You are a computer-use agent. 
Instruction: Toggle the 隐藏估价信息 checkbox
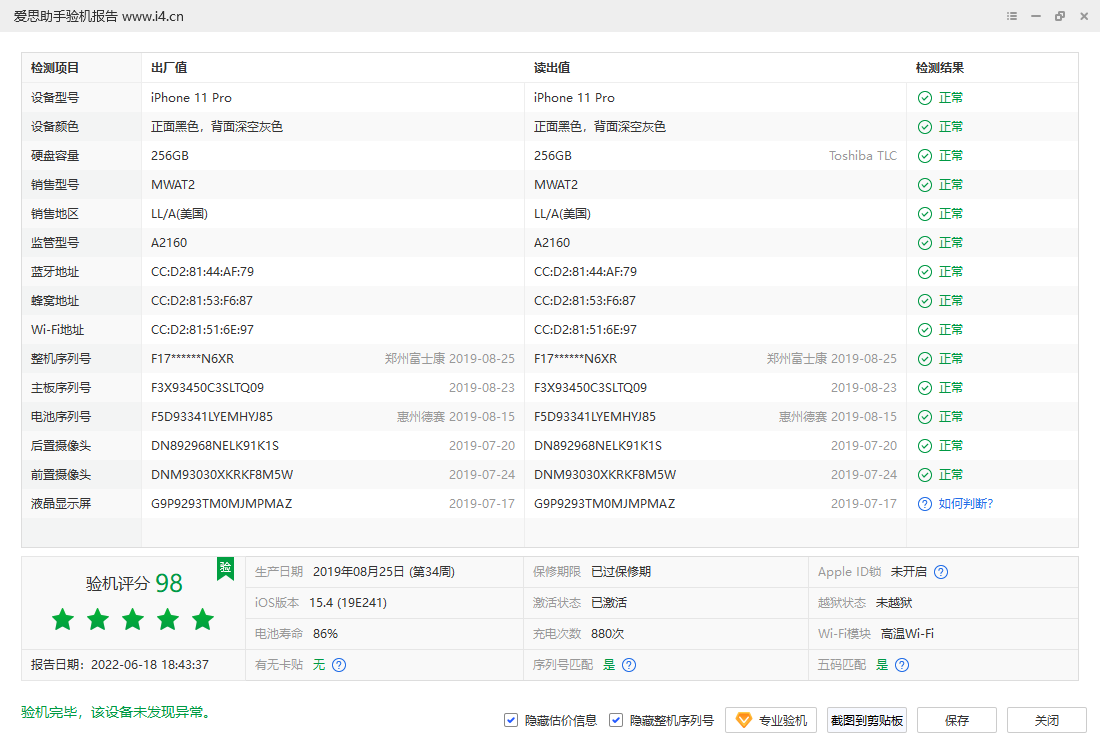tap(511, 720)
